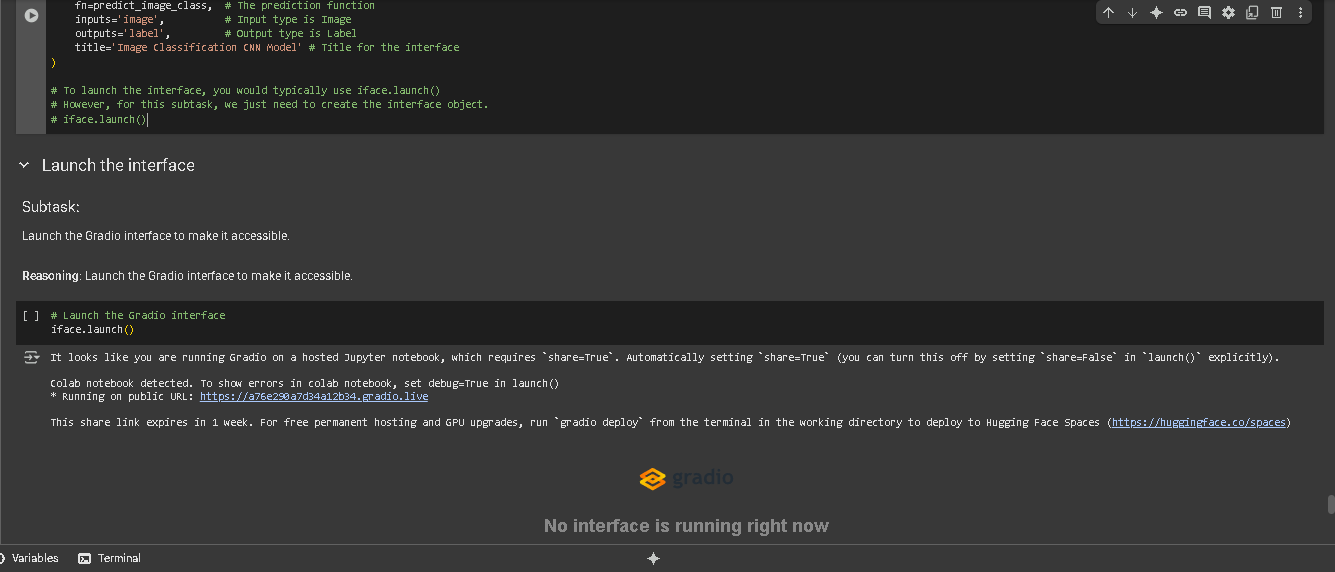The width and height of the screenshot is (1335, 572).
Task: Move cell down with the down arrow
Action: (1132, 13)
